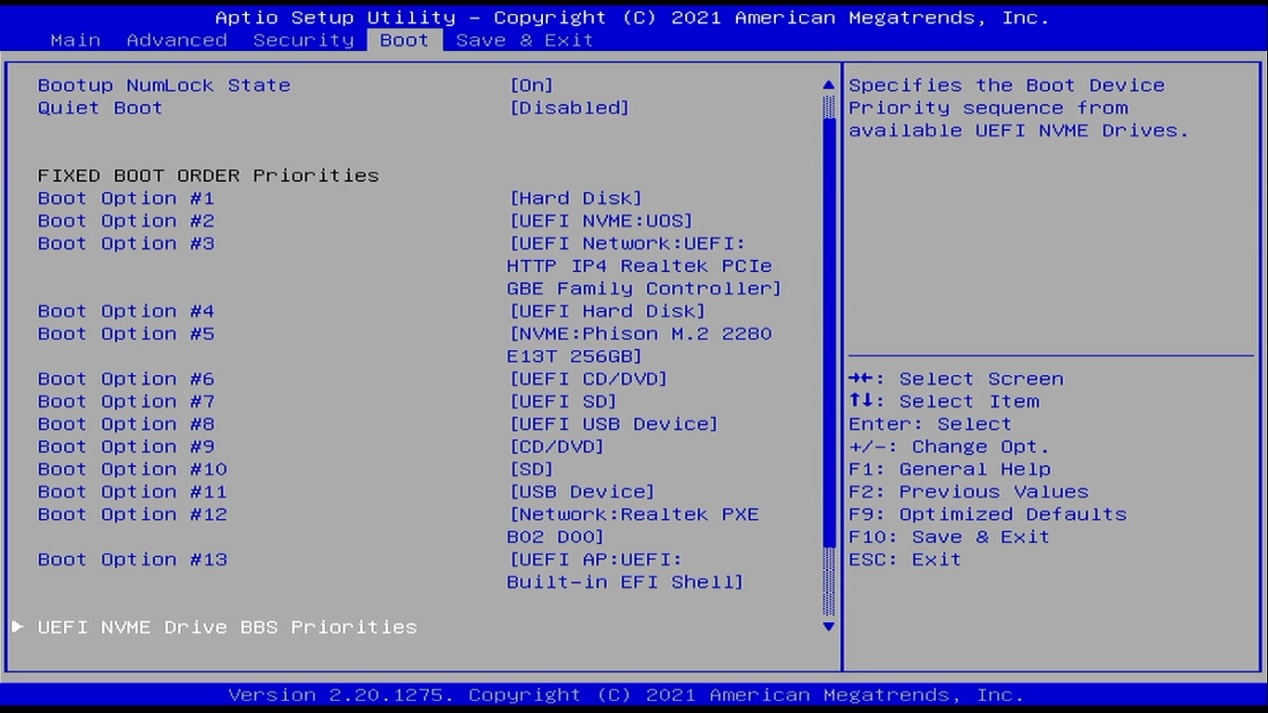Change Boot Option #6 UEFI CD/DVD value

pos(588,379)
